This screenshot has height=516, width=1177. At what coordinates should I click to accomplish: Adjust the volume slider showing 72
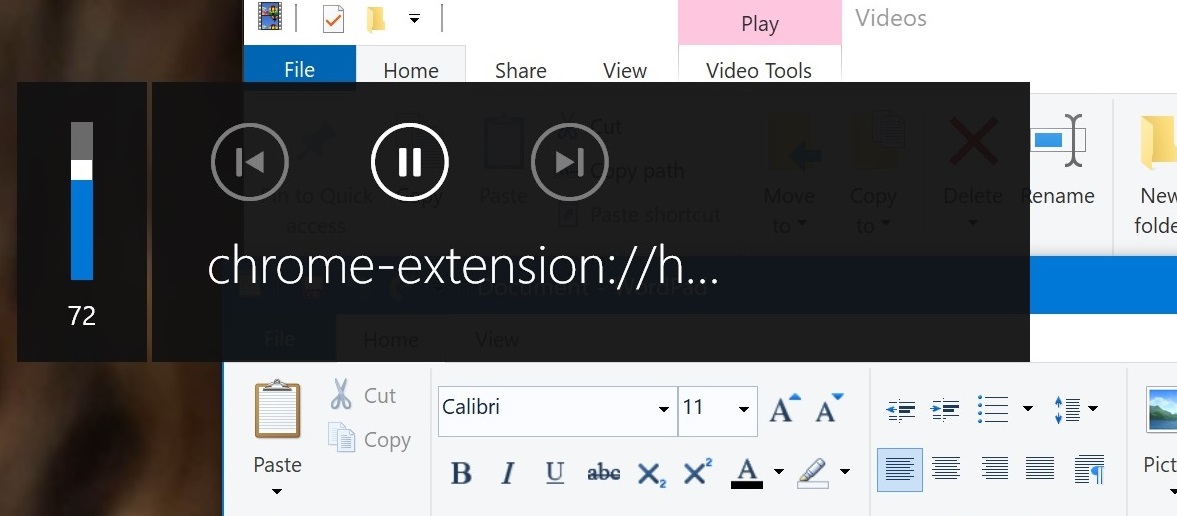82,201
